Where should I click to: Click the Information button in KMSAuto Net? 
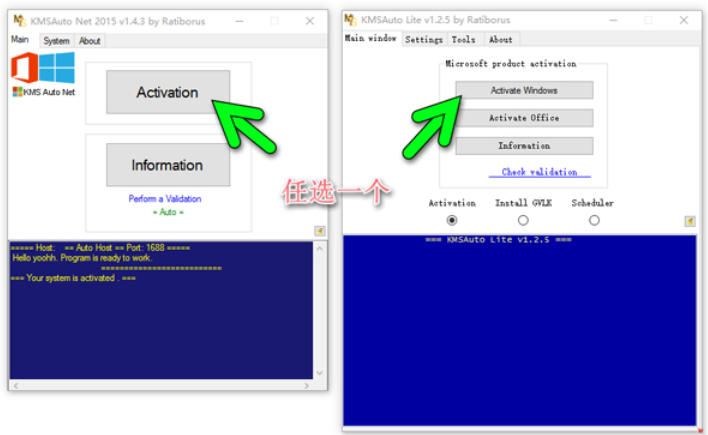(168, 165)
